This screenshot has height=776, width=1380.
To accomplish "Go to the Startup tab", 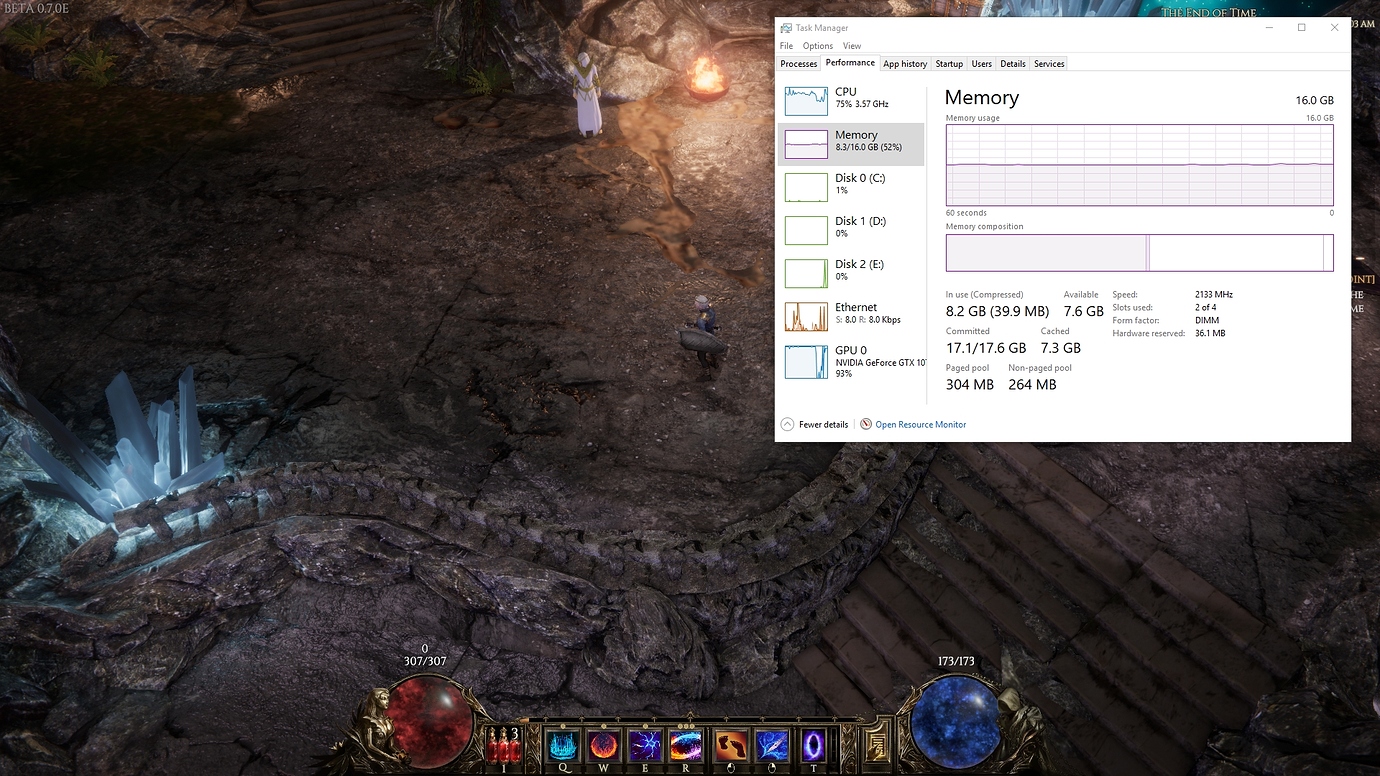I will coord(948,64).
